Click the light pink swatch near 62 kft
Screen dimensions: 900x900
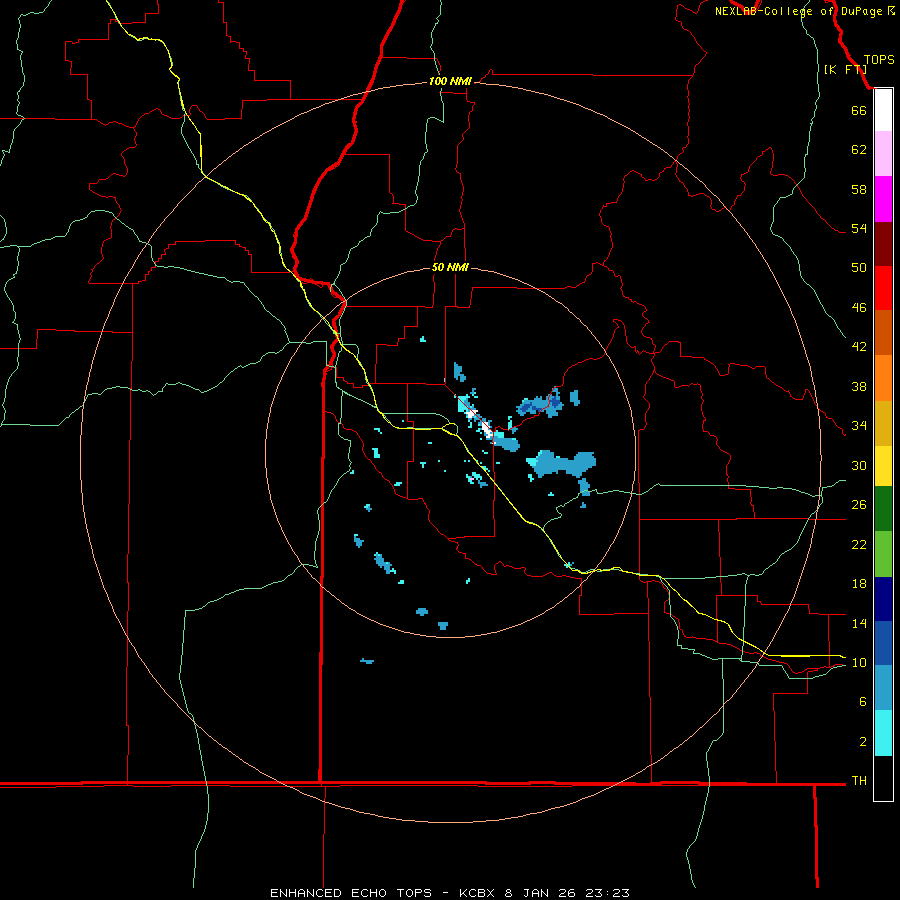pos(883,153)
